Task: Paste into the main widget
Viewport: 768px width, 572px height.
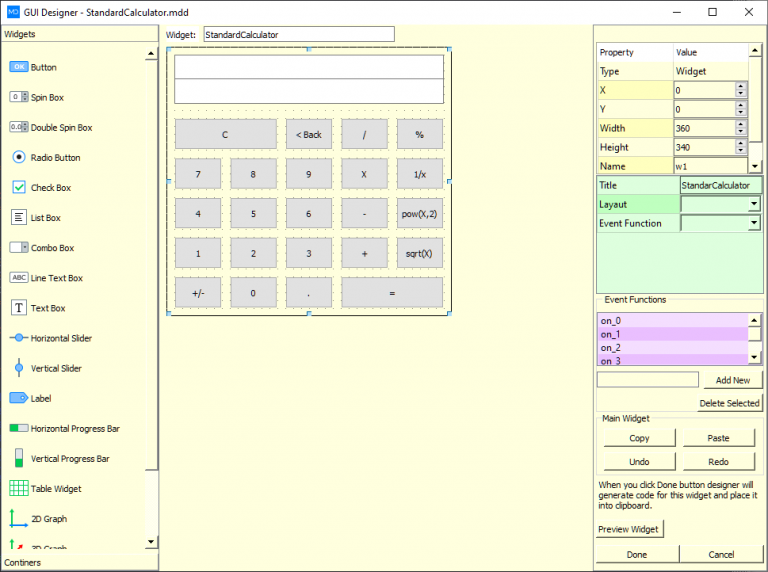Action: 719,438
